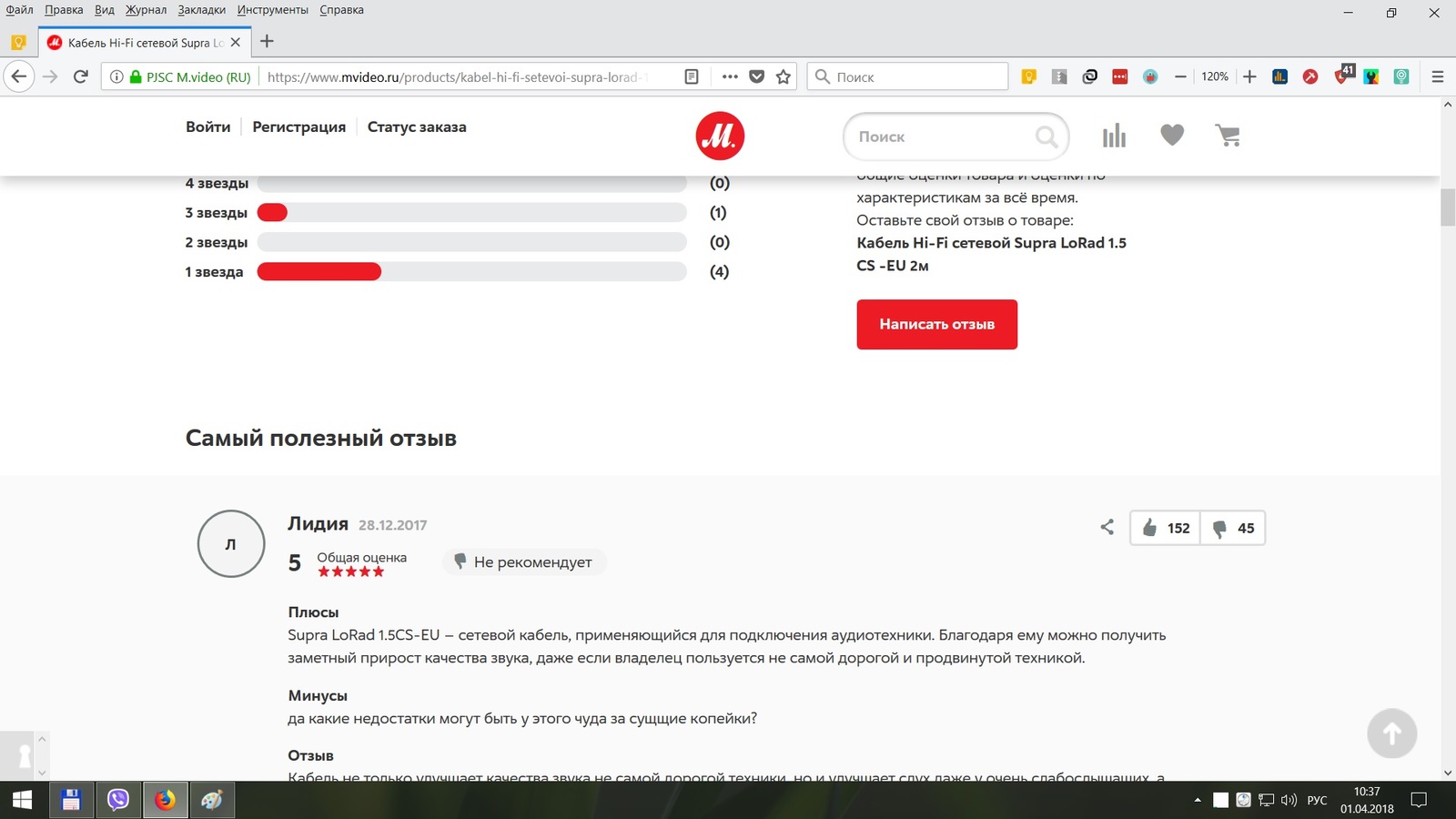The width and height of the screenshot is (1456, 819).
Task: Click Войти link
Action: click(x=208, y=127)
